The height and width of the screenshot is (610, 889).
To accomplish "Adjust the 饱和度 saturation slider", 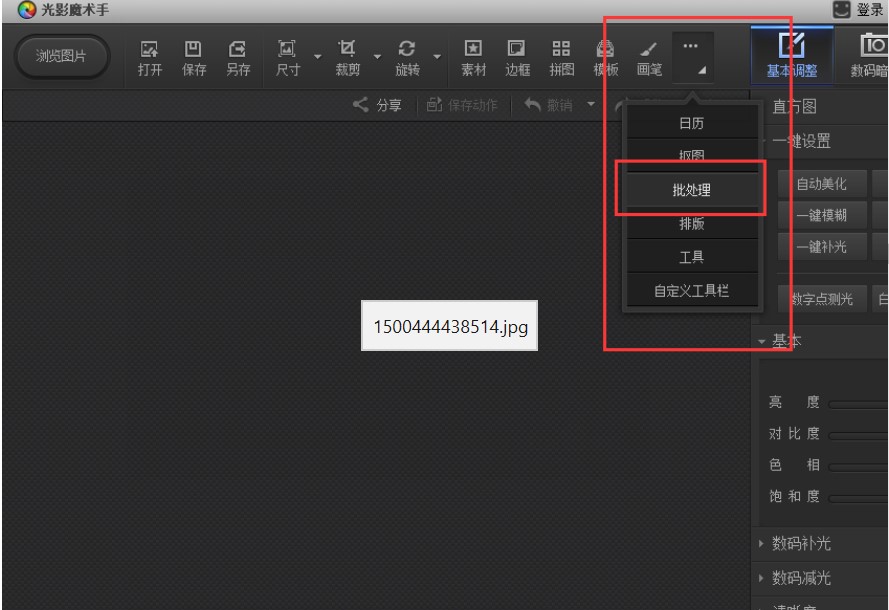I will [x=858, y=498].
